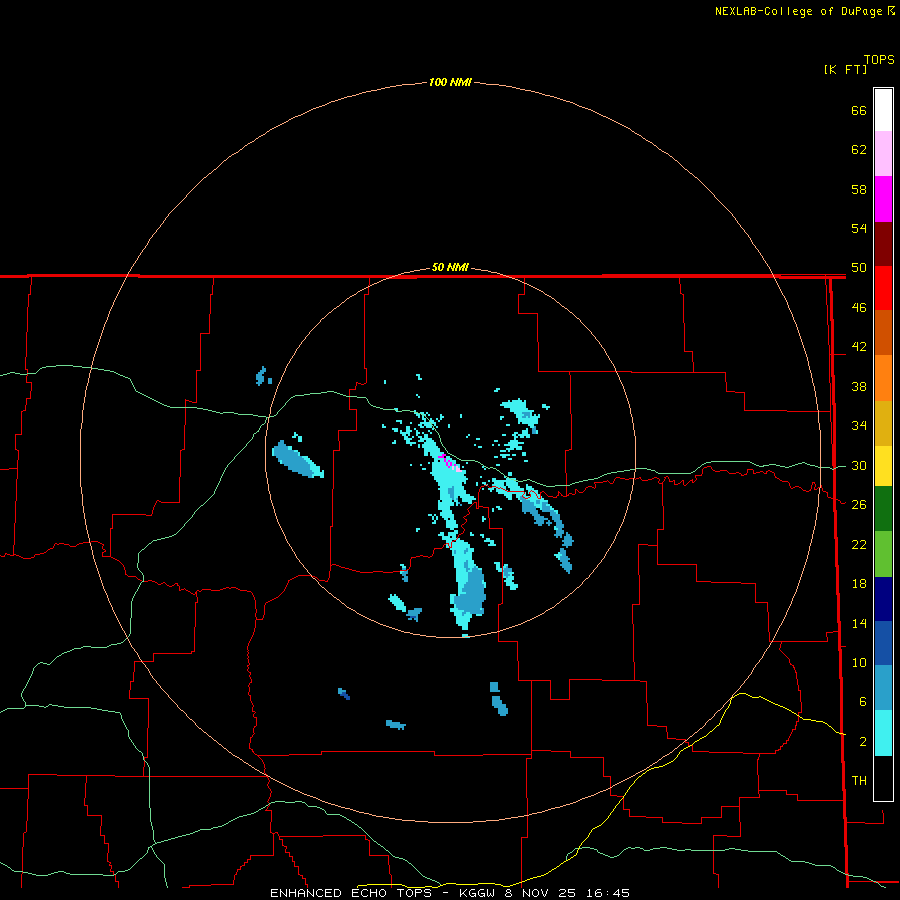900x900 pixels.
Task: Click the cyan 2 kft legend swatch
Action: coord(883,733)
